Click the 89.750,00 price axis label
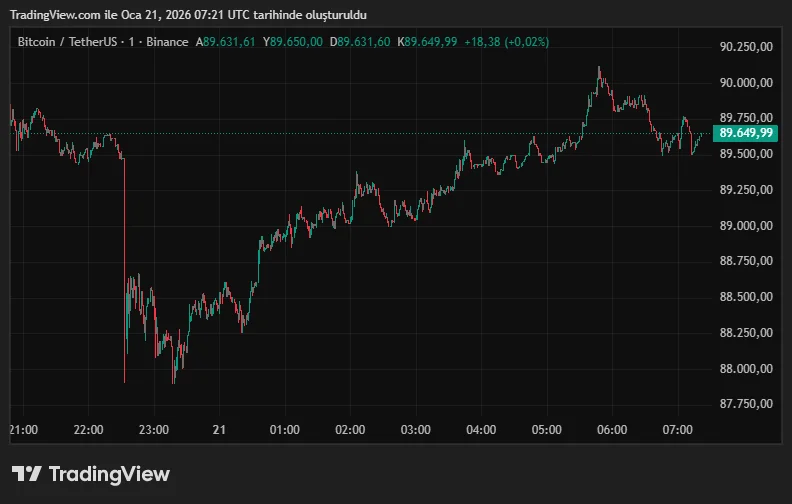The width and height of the screenshot is (792, 504). pyautogui.click(x=746, y=118)
